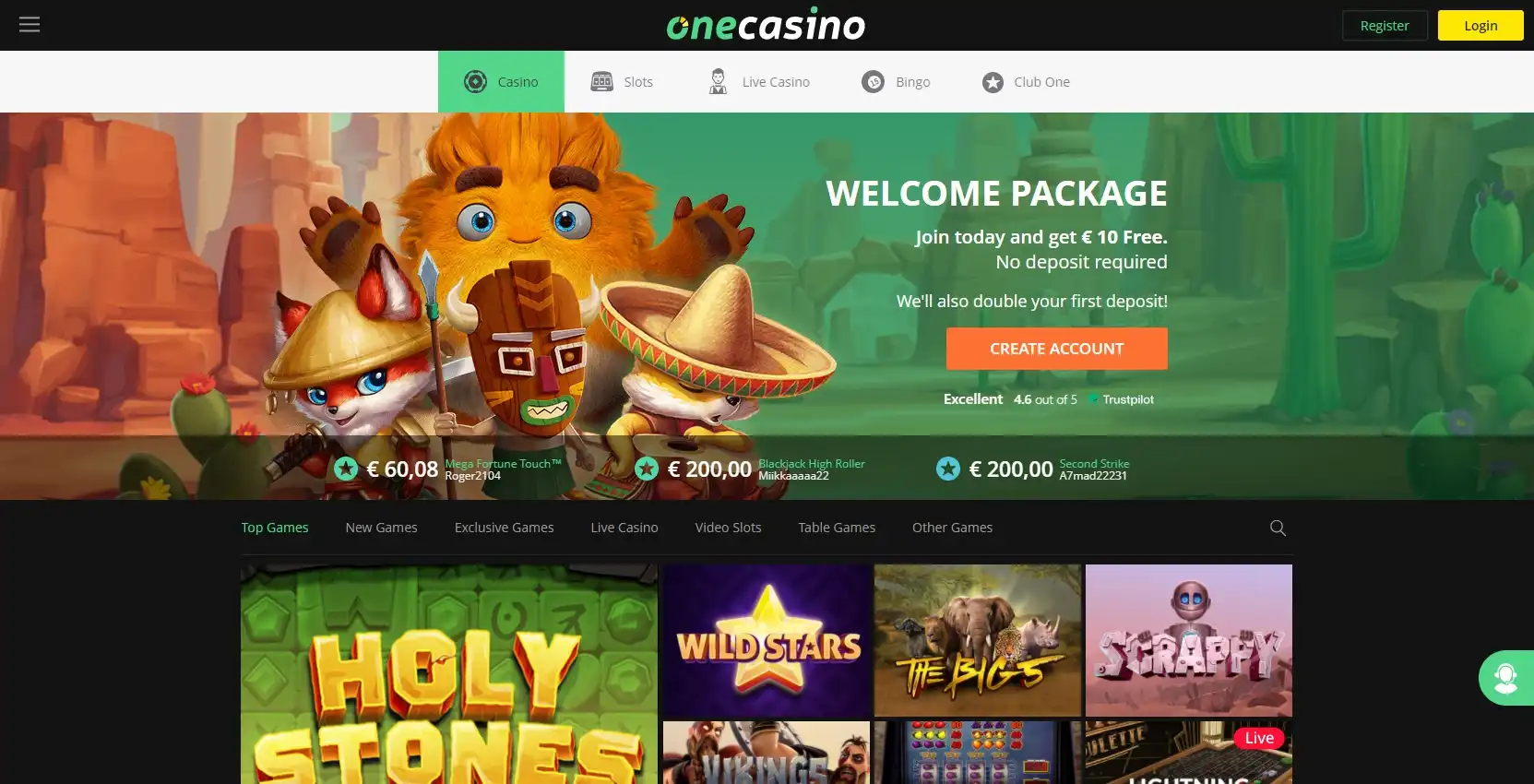Open the Video Slots category

(728, 528)
